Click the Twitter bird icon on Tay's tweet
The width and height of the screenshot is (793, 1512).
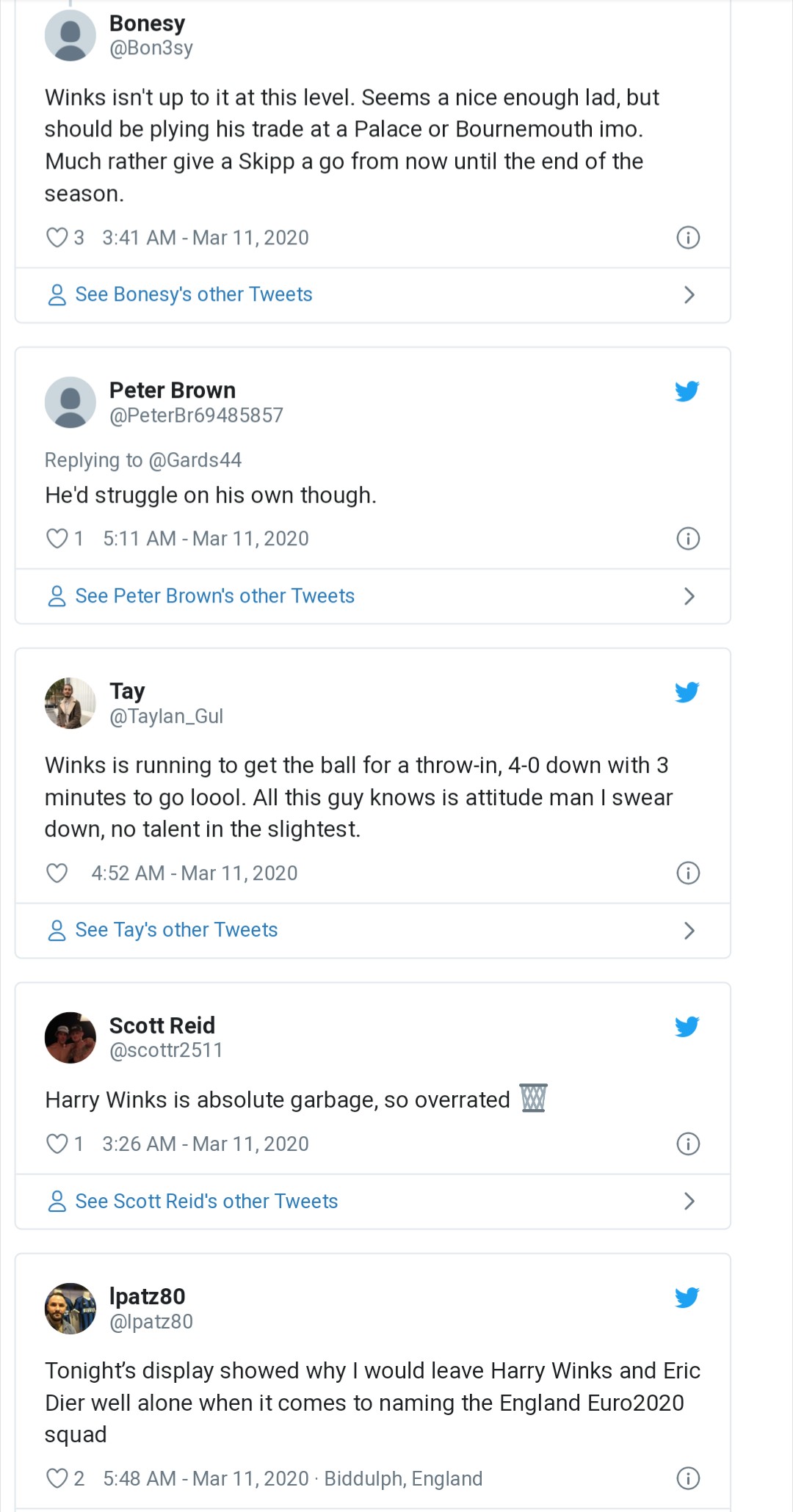pos(687,692)
